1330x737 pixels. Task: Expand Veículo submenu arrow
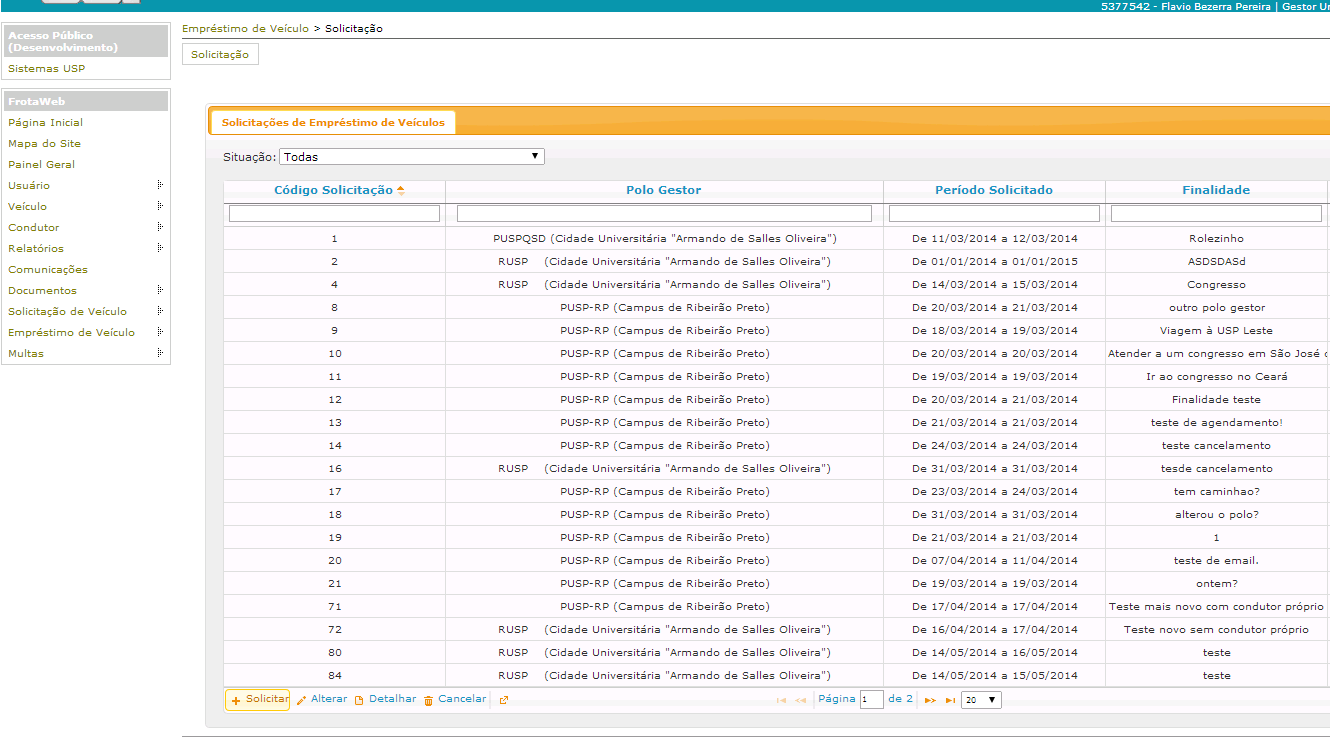160,206
